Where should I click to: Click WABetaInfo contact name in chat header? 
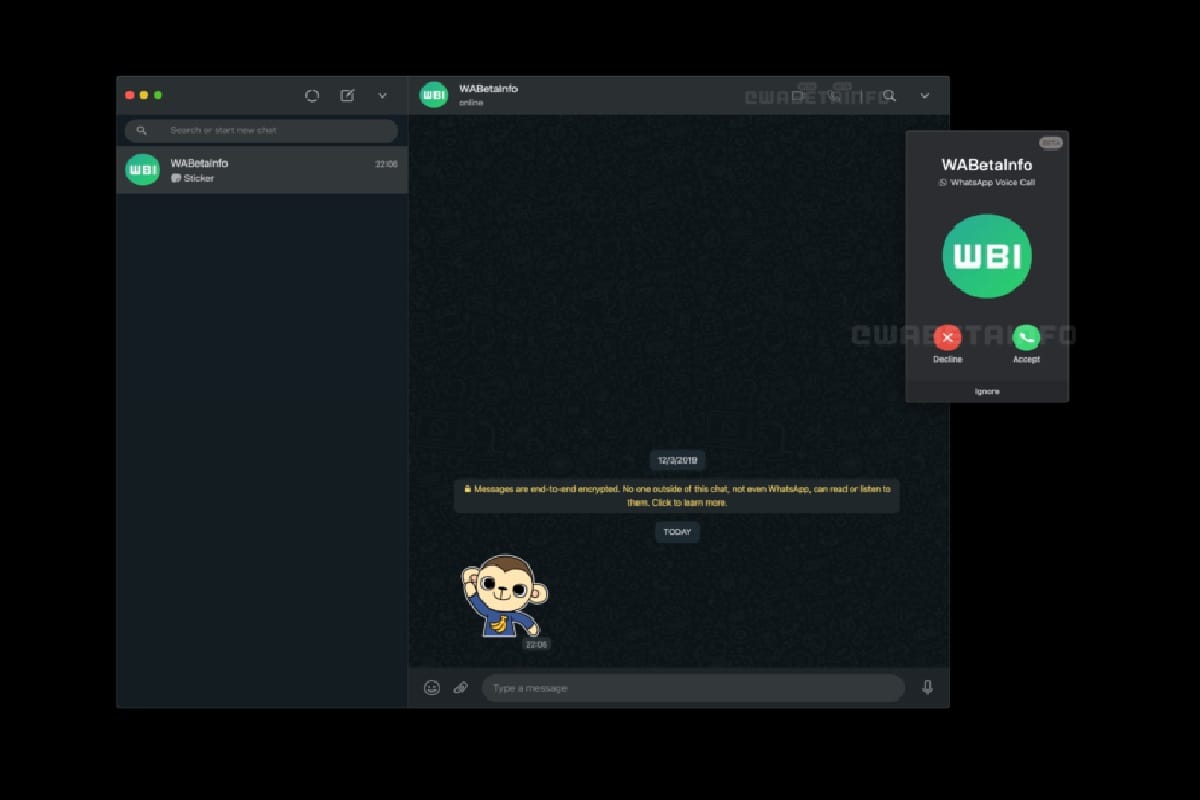(488, 89)
